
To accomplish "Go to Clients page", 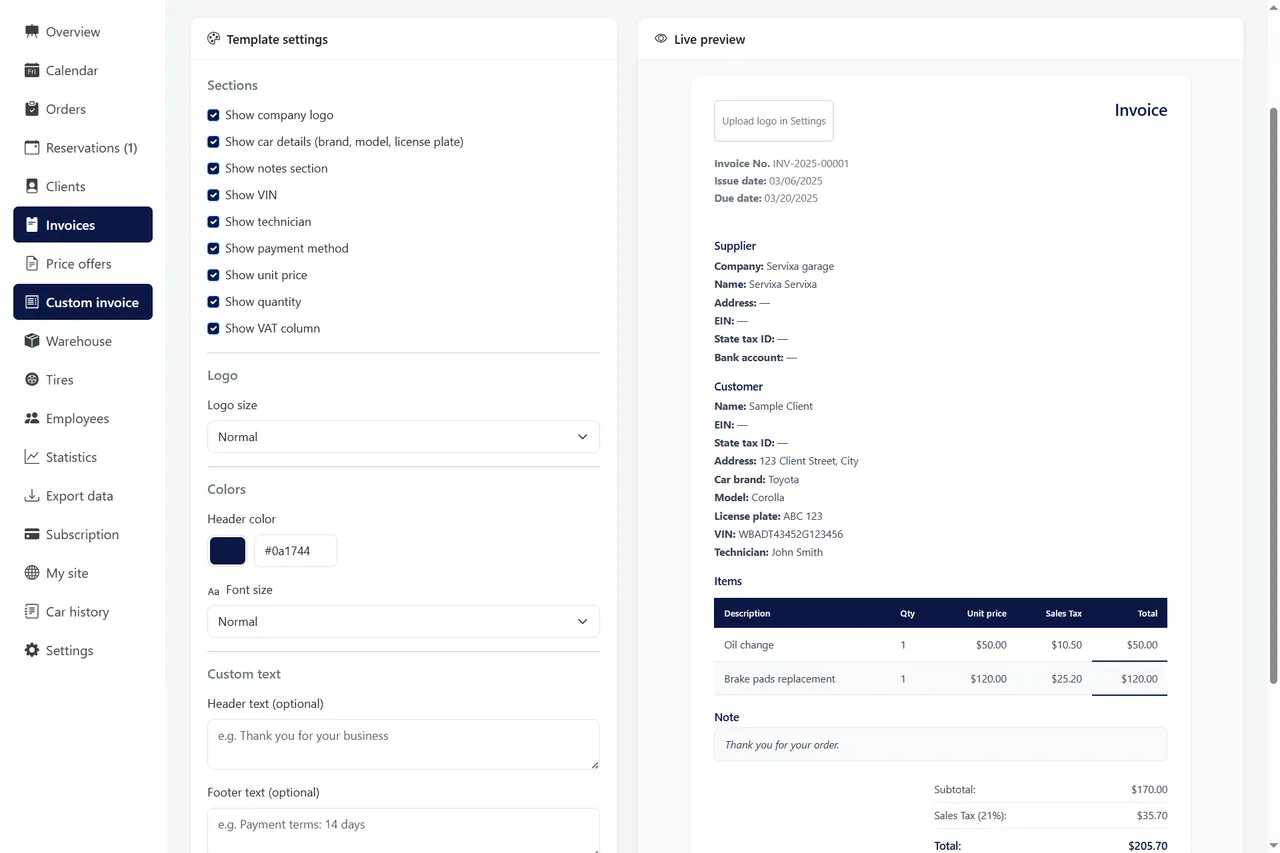I will (83, 187).
